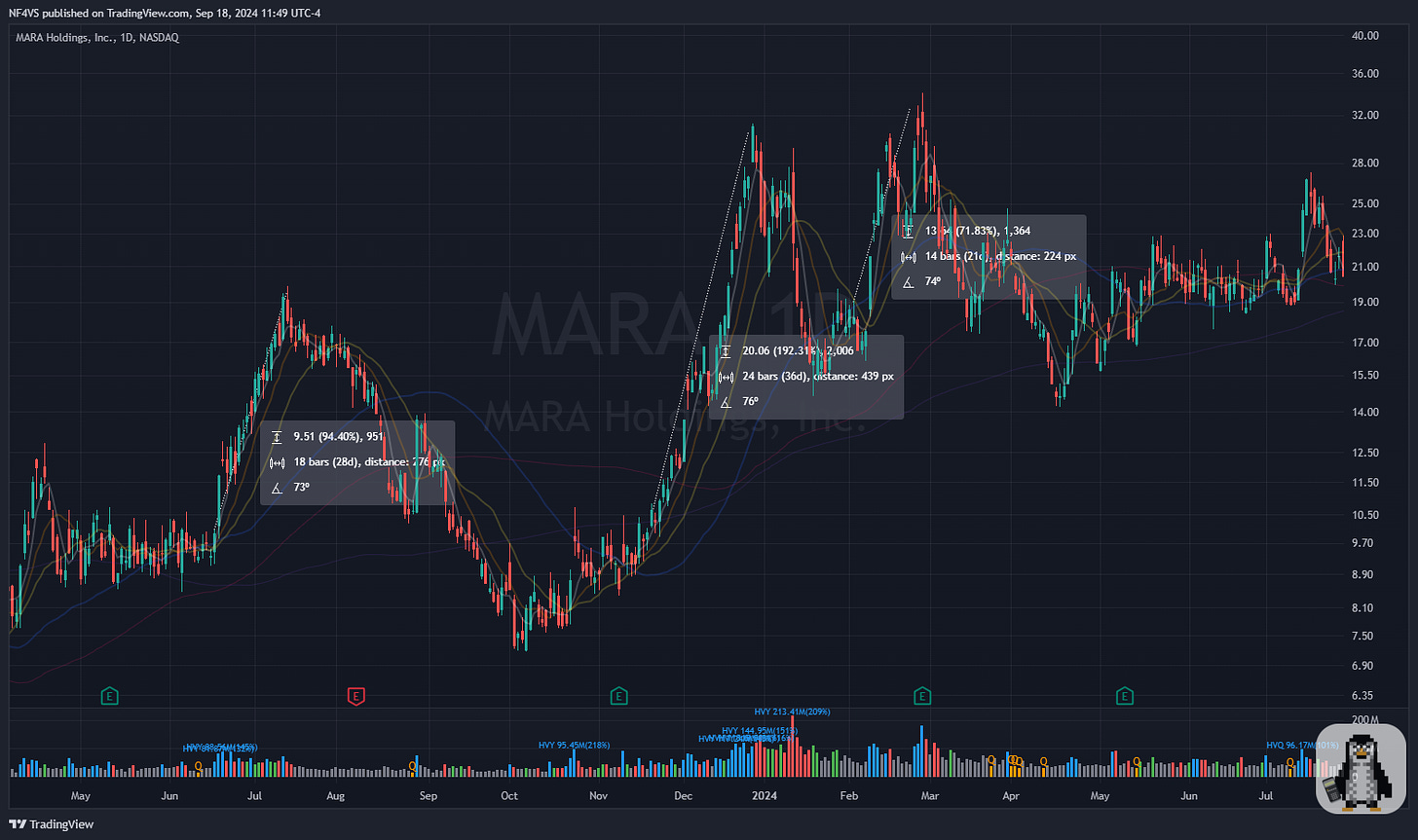Click the 2024 label on the time axis
Viewport: 1418px width, 840px height.
[763, 796]
